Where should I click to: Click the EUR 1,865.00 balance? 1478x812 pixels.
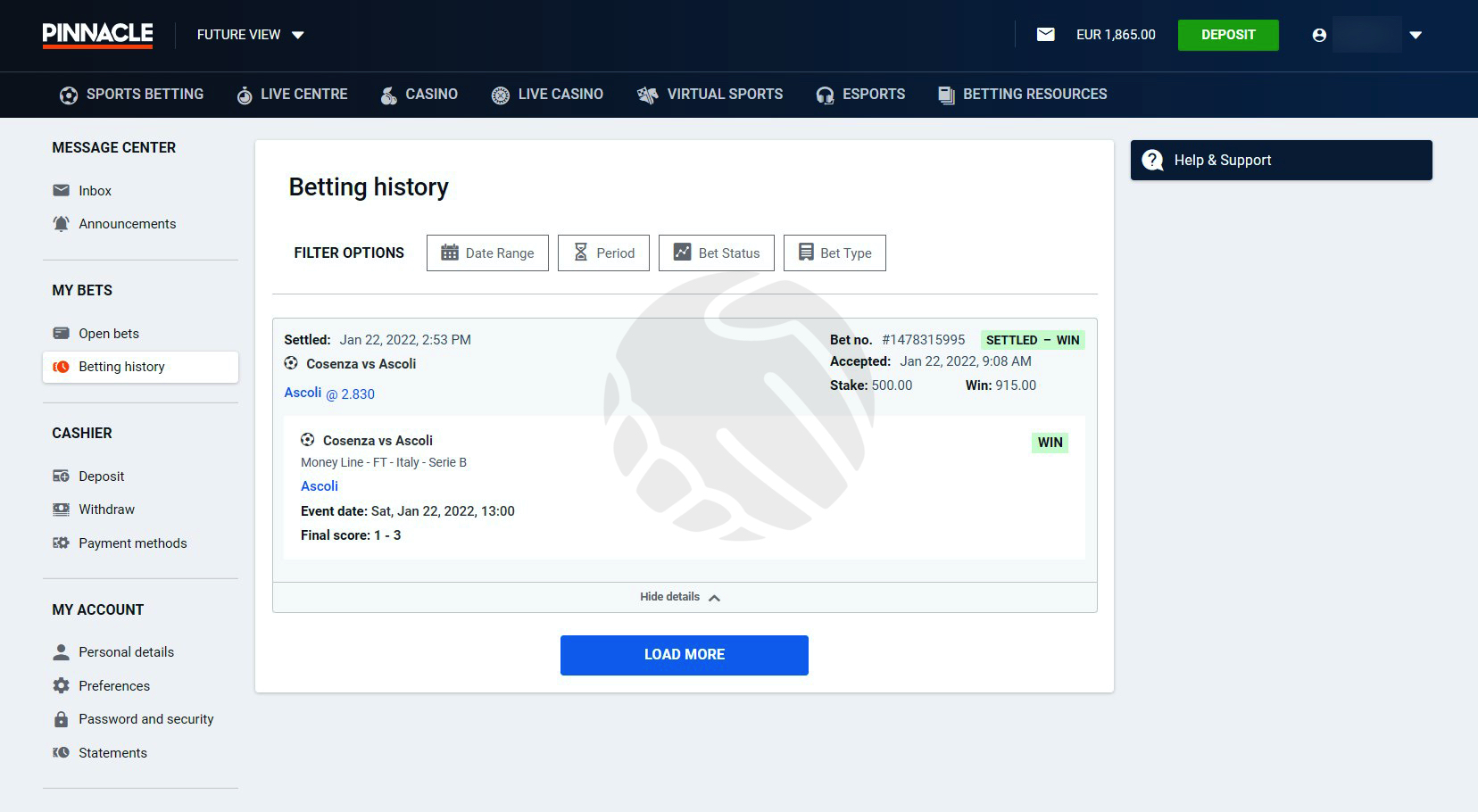(1116, 35)
